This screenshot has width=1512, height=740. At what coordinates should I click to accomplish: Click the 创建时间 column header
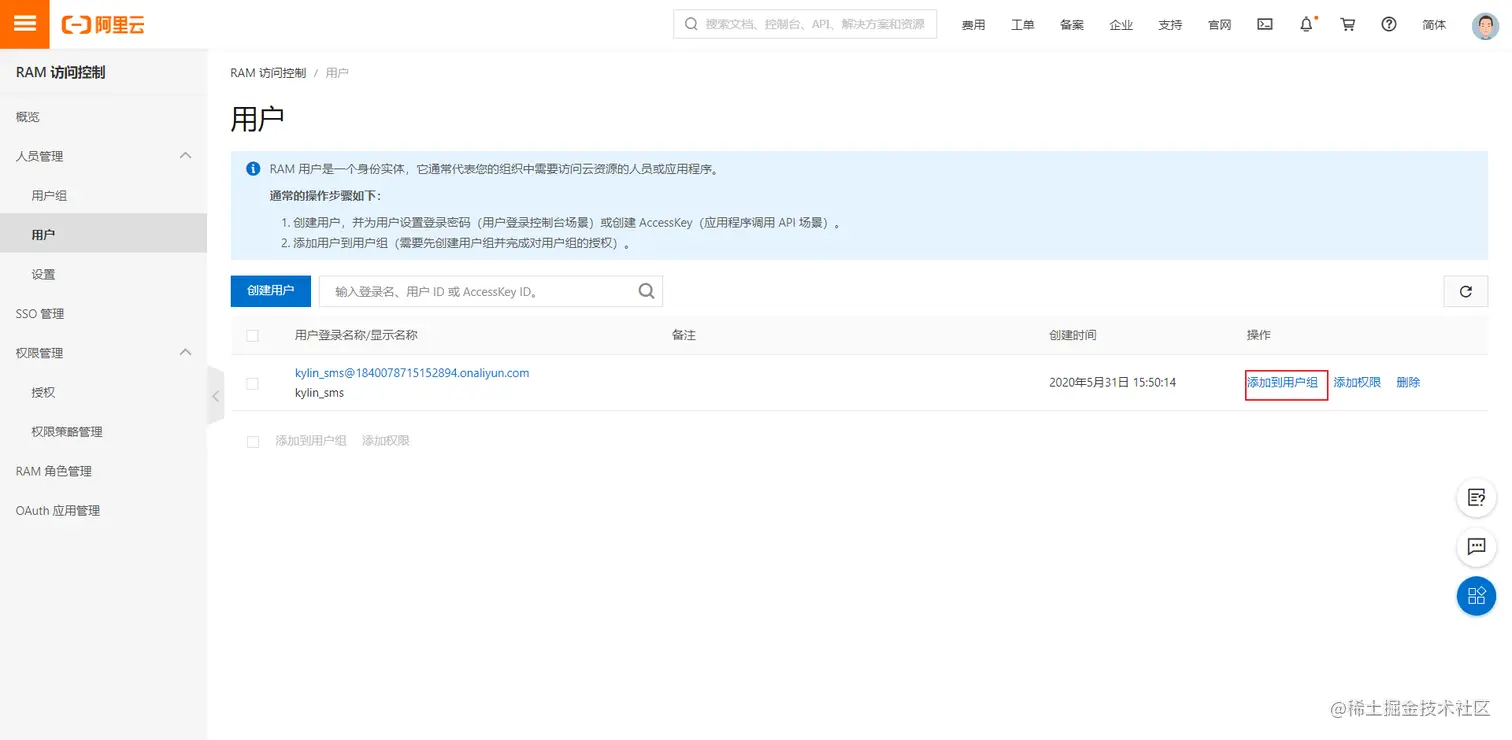point(1072,335)
